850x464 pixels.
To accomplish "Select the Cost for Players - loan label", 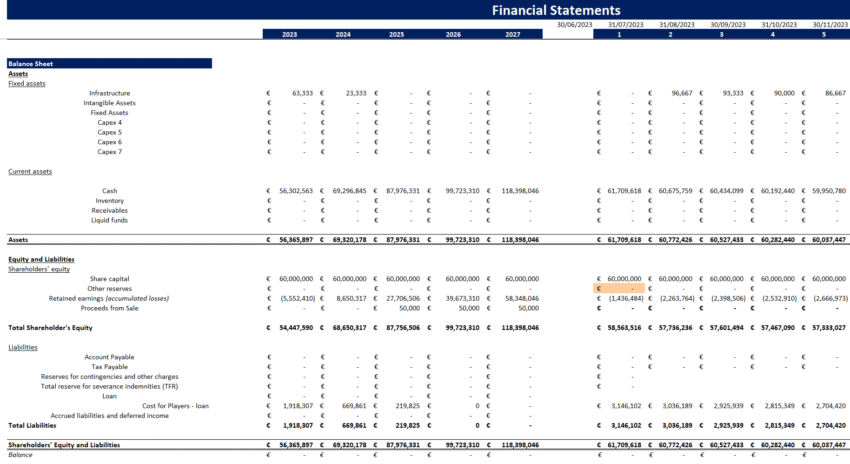I will (176, 405).
